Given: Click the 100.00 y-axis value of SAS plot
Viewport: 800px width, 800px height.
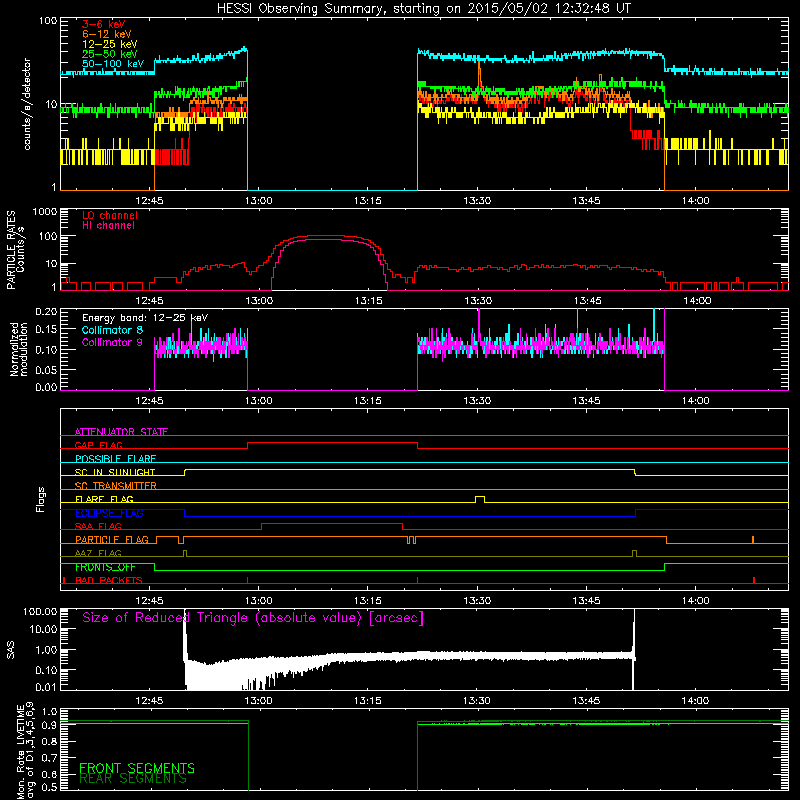Looking at the screenshot, I should click(40, 611).
